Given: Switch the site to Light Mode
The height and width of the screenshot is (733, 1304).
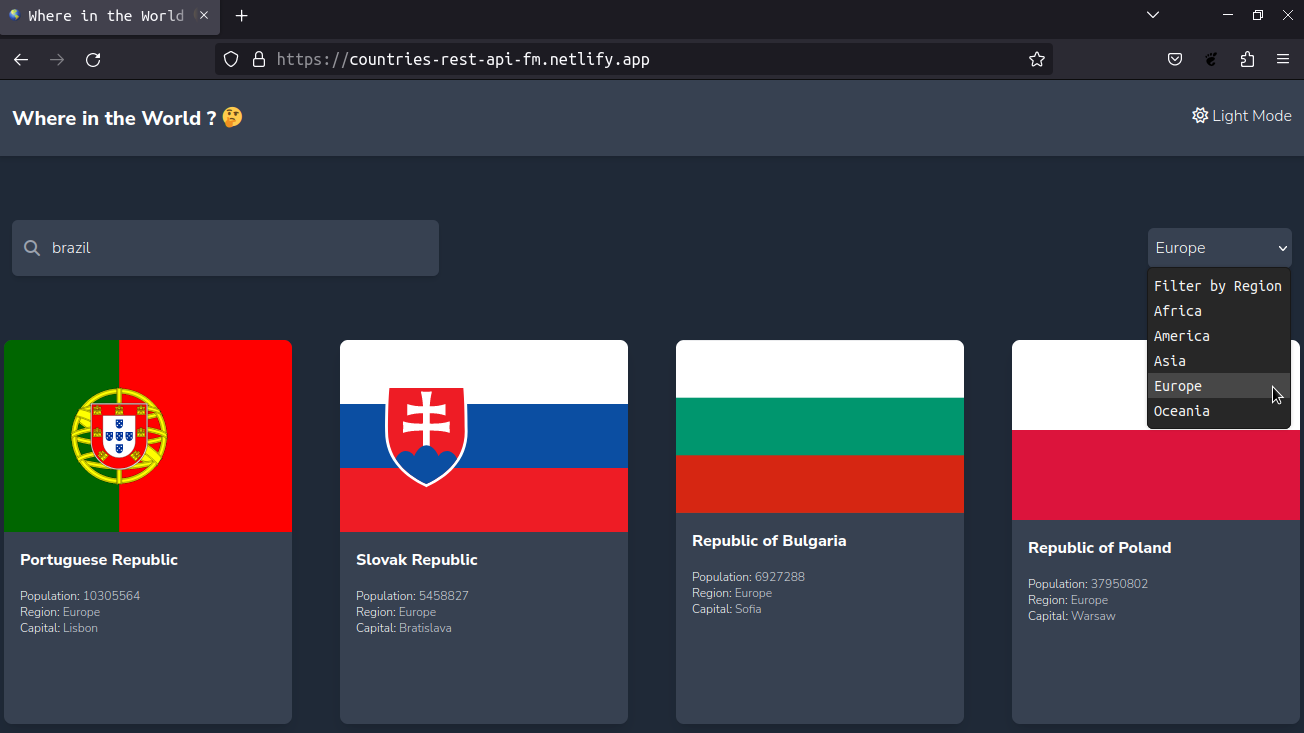Looking at the screenshot, I should pyautogui.click(x=1241, y=115).
